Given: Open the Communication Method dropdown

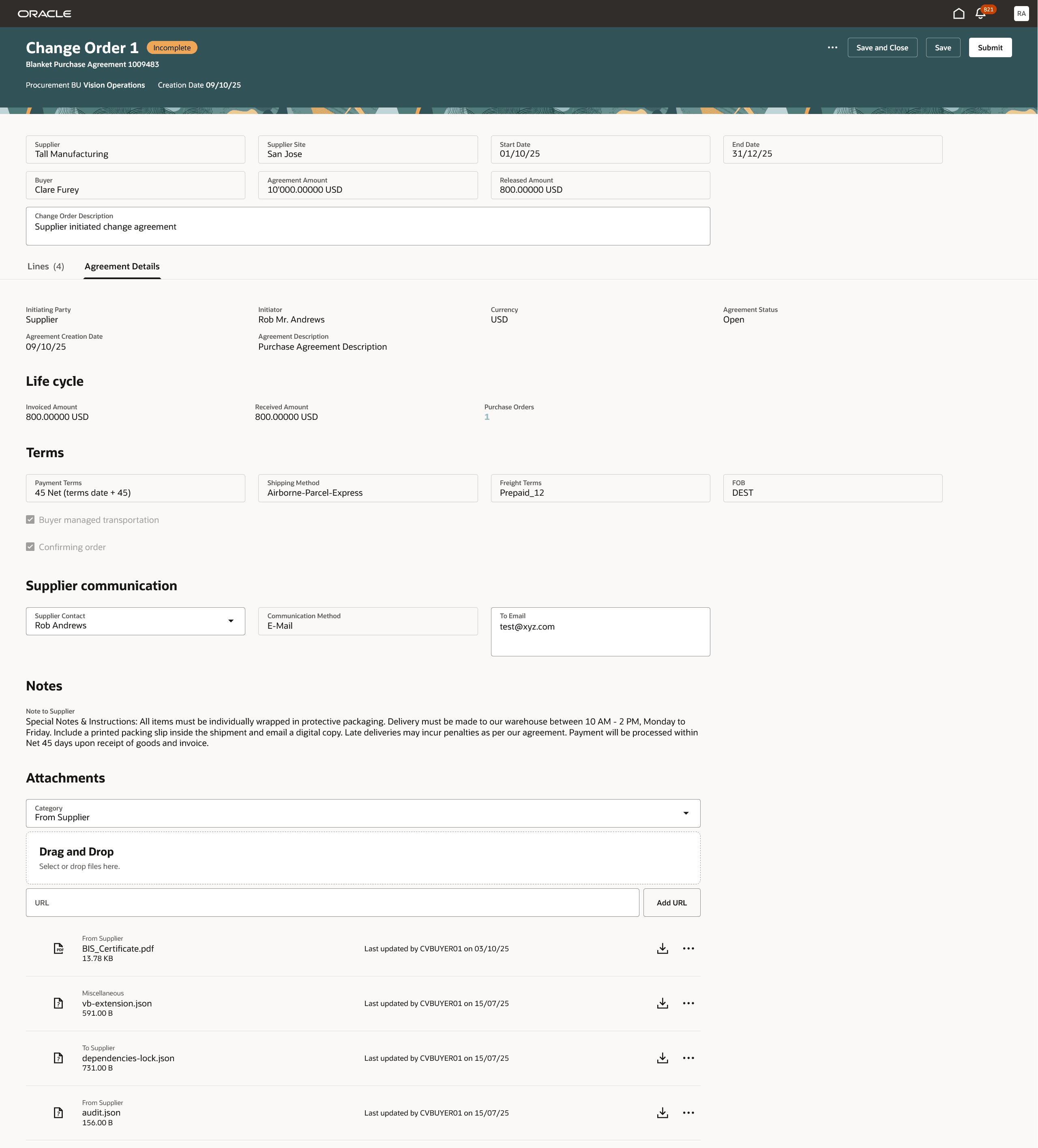Looking at the screenshot, I should [367, 621].
